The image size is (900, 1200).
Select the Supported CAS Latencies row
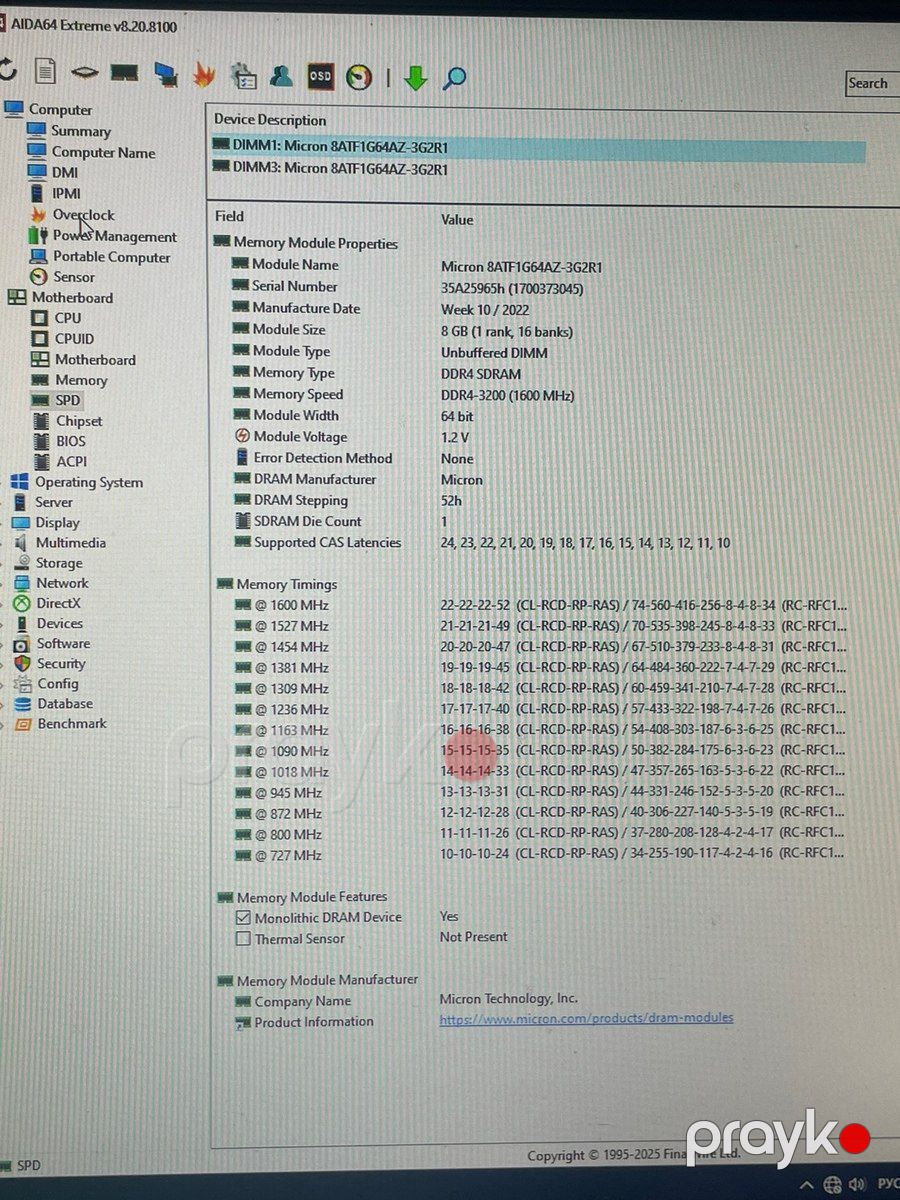click(x=481, y=543)
